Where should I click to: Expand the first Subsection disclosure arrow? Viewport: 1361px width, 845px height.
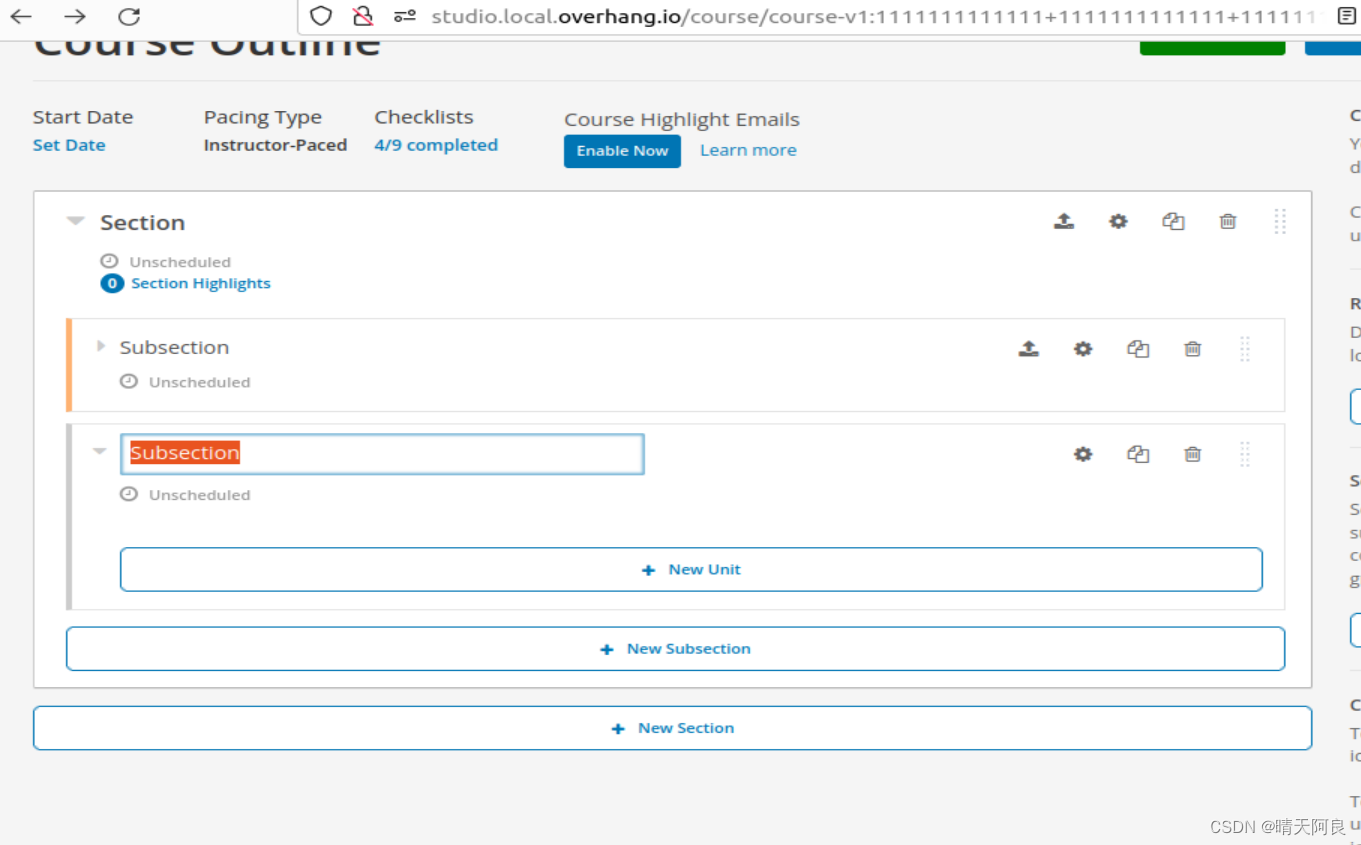100,347
